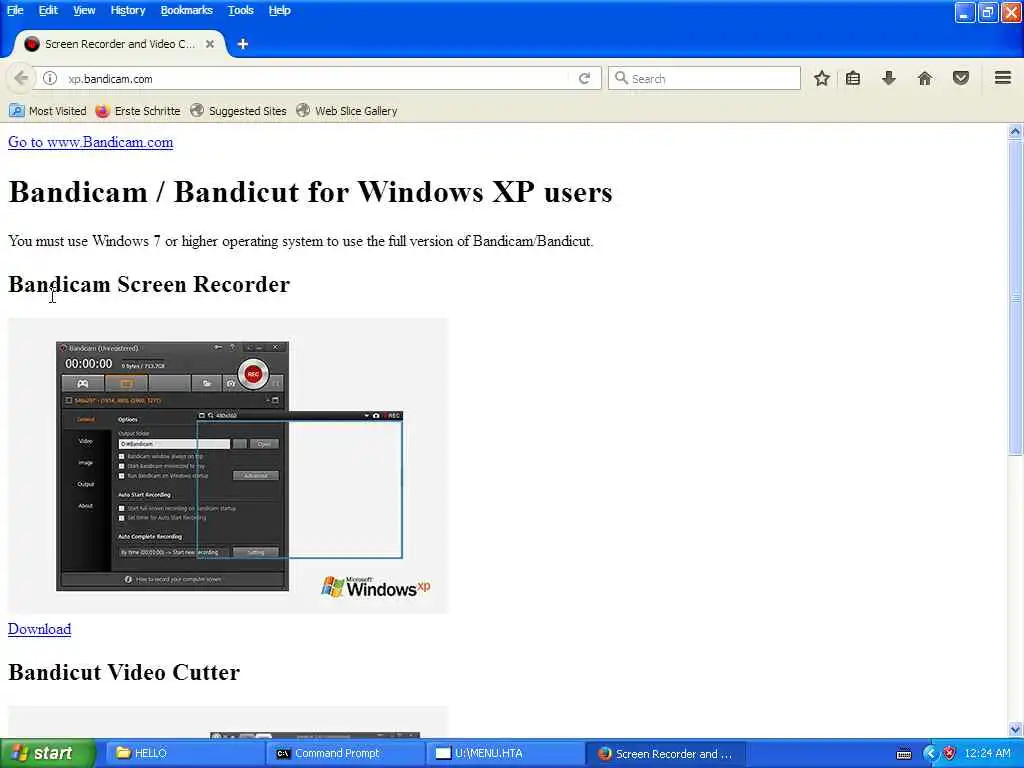Screen dimensions: 1024x768
Task: Click the vertical scrollbar thumb
Action: point(1015,297)
